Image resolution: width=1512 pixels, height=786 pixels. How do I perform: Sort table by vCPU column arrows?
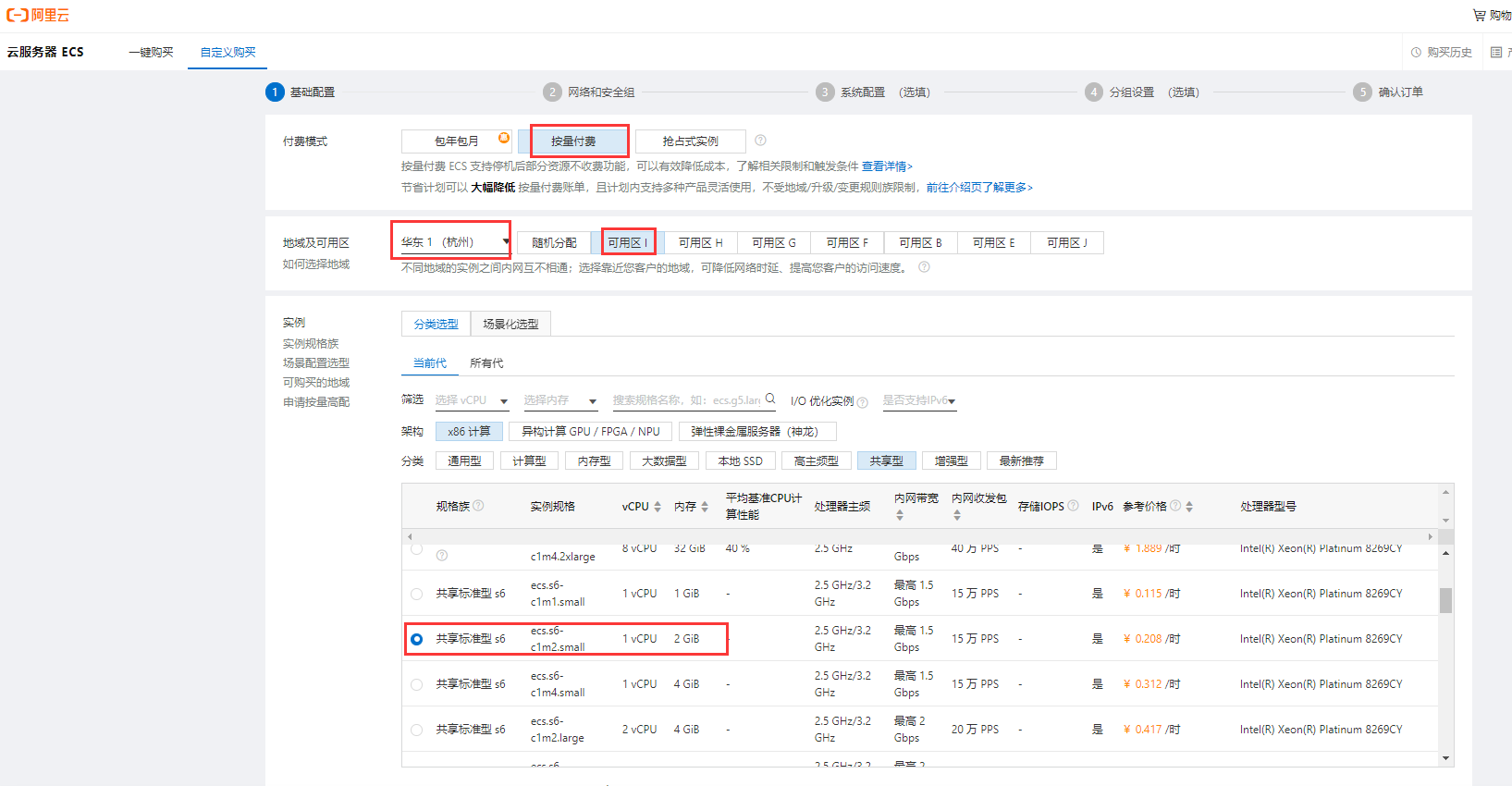pyautogui.click(x=658, y=507)
